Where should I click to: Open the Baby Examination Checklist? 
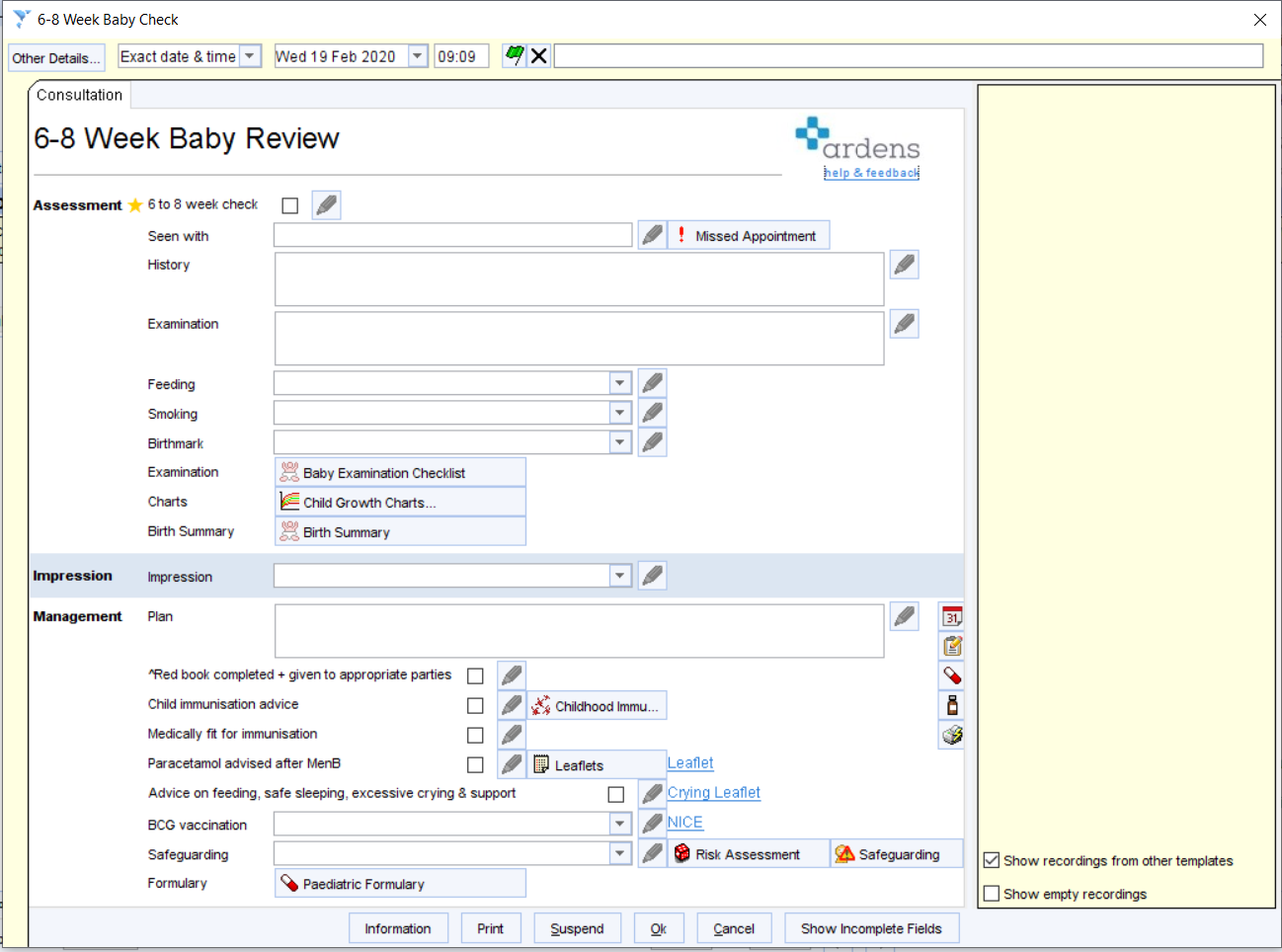coord(400,471)
